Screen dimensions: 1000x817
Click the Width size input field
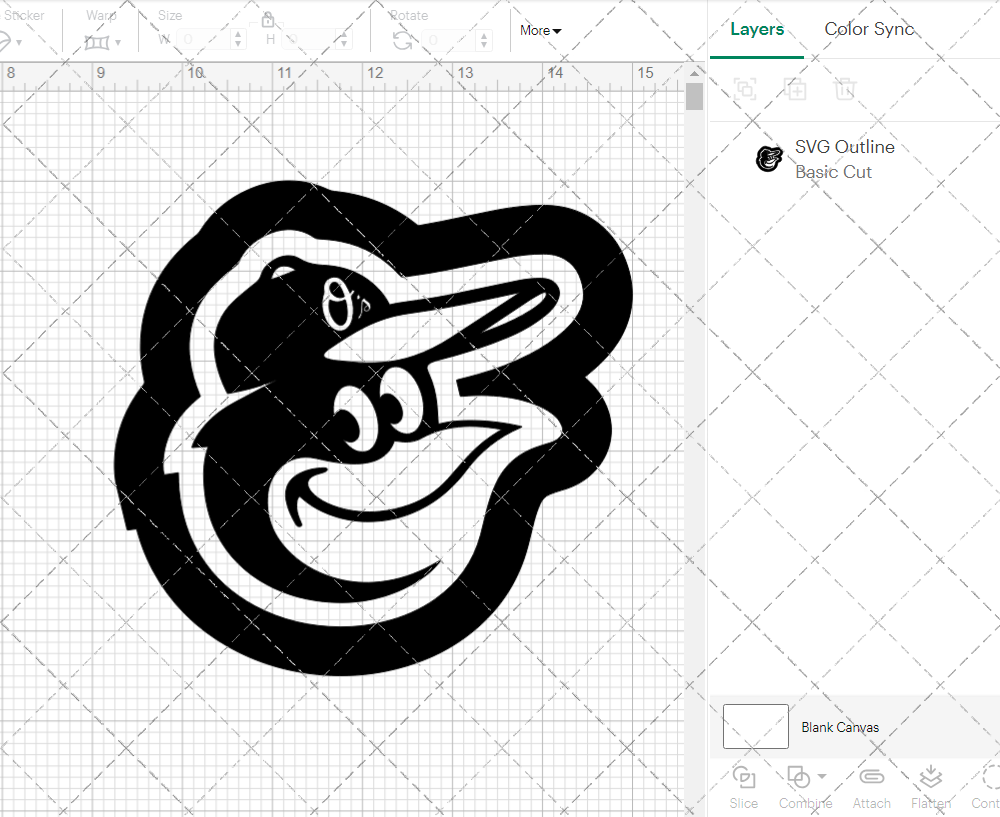(205, 41)
